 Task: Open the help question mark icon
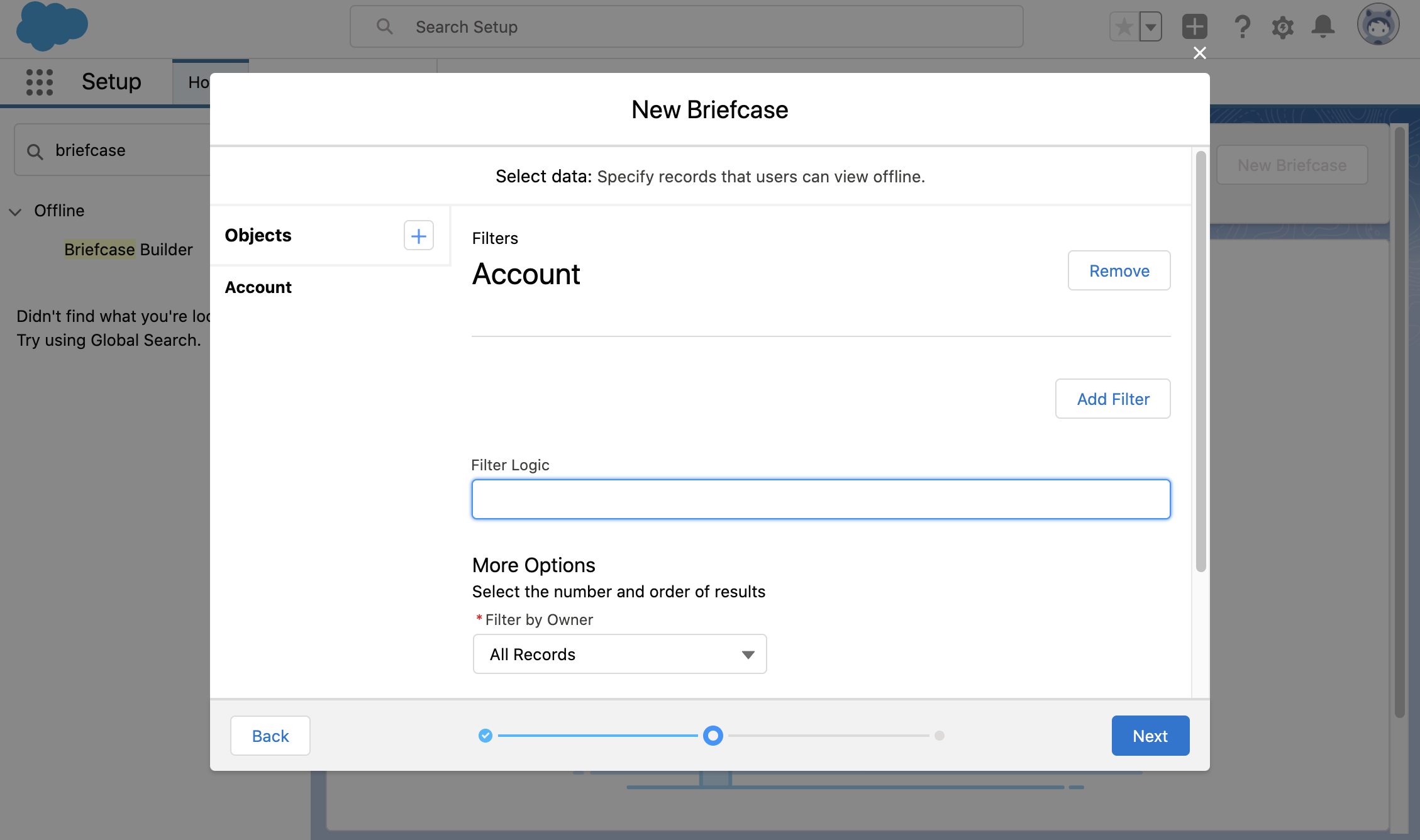pos(1241,27)
